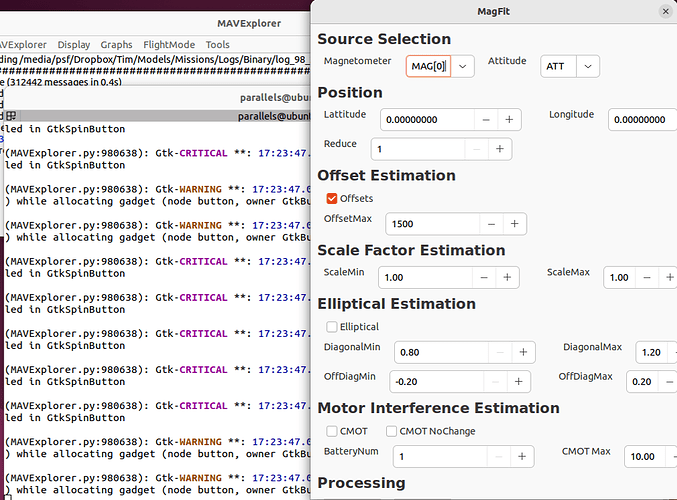Increase OffsetMax with the plus button
Viewport: 677px width, 500px height.
[x=514, y=224]
